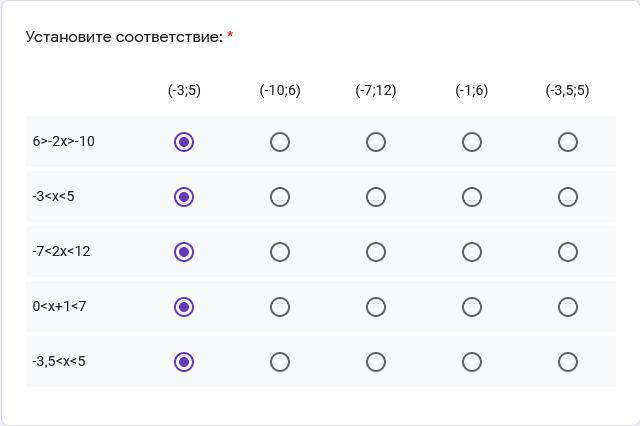
Task: Select (-7;12) for row -7<2x<12
Action: (x=376, y=252)
